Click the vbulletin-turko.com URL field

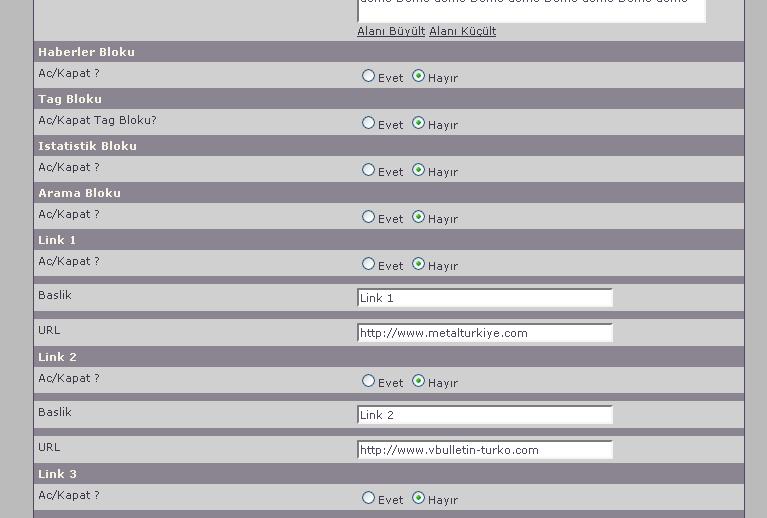coord(485,450)
